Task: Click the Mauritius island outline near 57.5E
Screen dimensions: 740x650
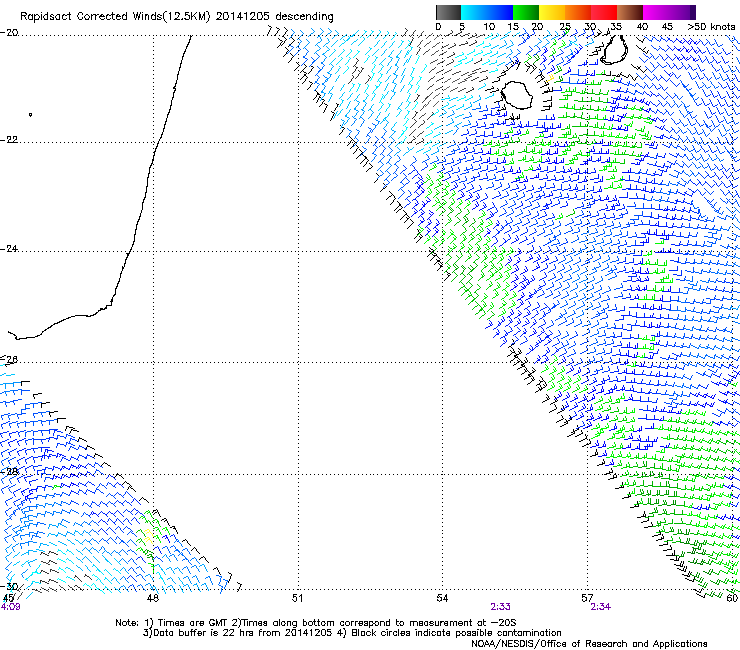Action: pyautogui.click(x=614, y=49)
